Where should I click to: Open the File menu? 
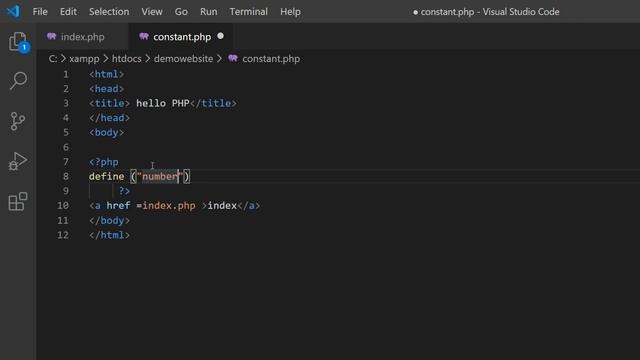tap(40, 12)
